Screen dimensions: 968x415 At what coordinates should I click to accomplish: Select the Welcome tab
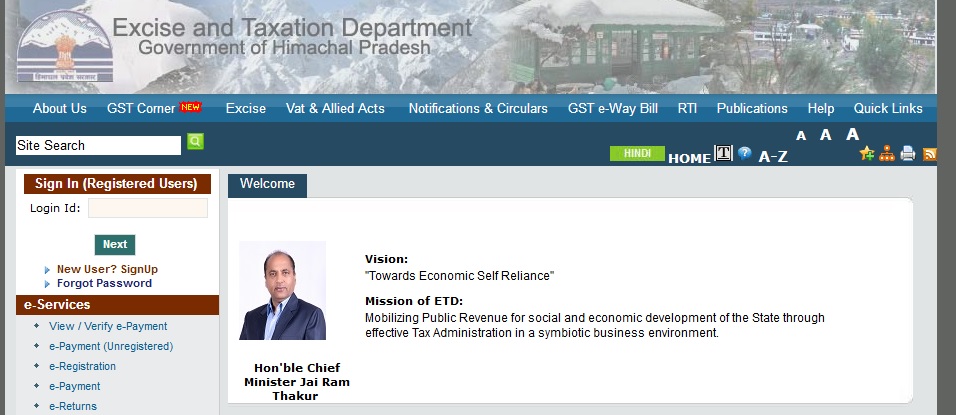[x=268, y=184]
